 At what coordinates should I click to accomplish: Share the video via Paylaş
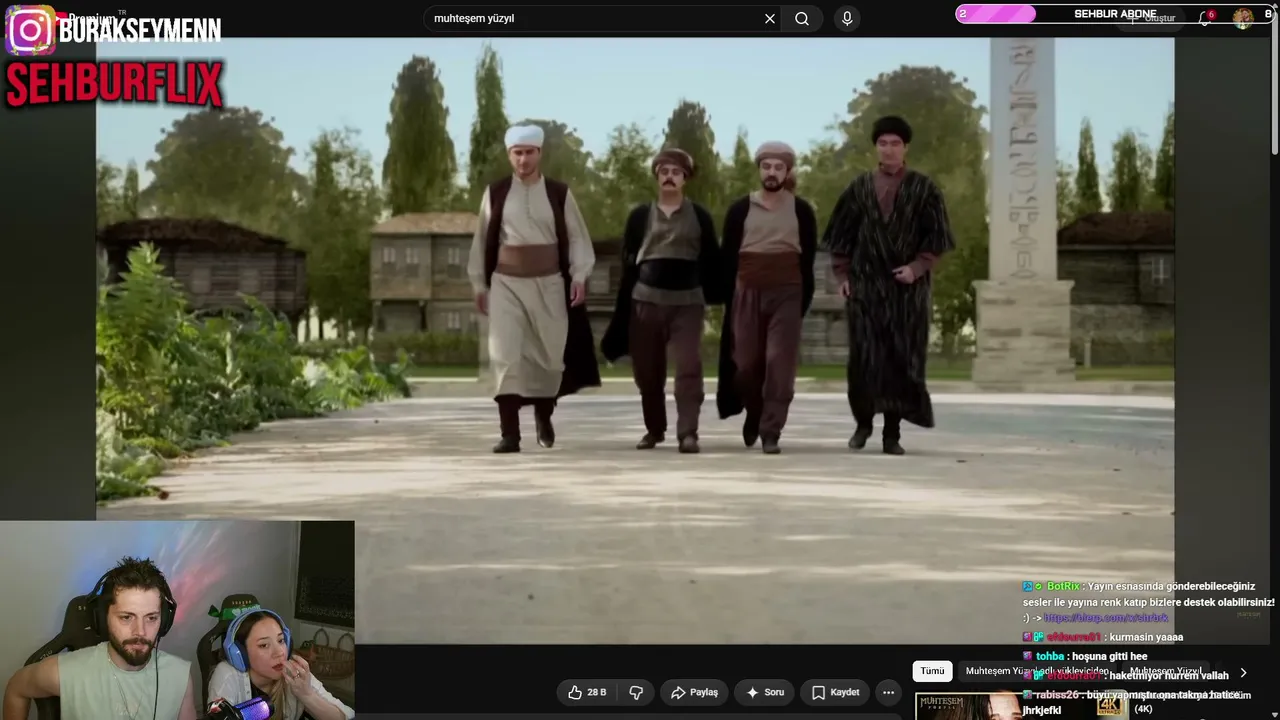(695, 692)
